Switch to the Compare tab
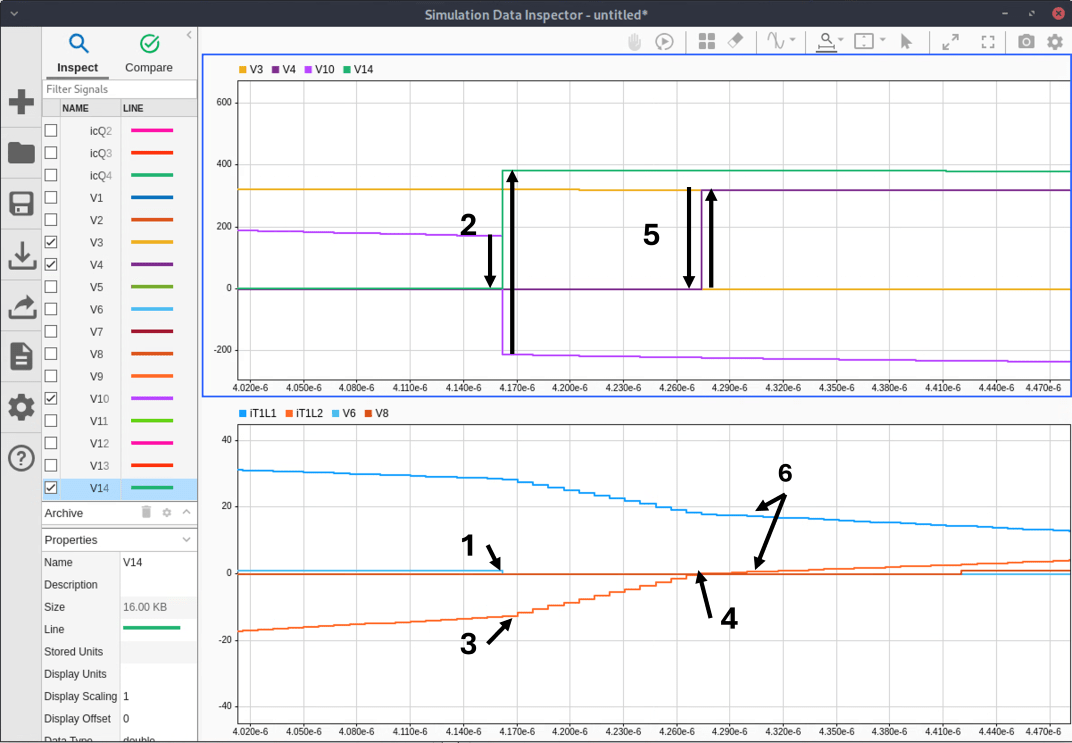The image size is (1072, 743). point(149,53)
